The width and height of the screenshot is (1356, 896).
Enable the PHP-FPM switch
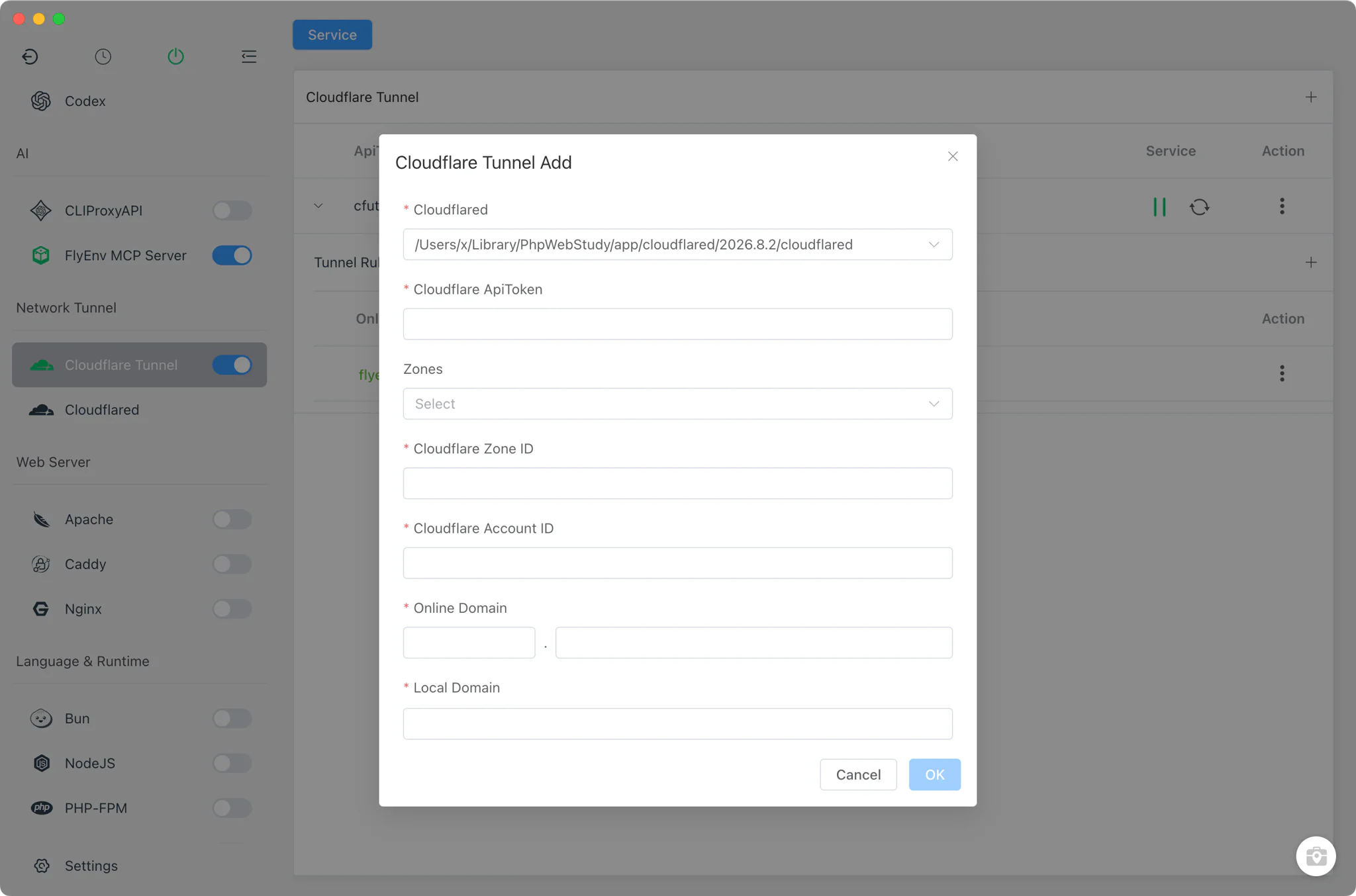[x=232, y=808]
